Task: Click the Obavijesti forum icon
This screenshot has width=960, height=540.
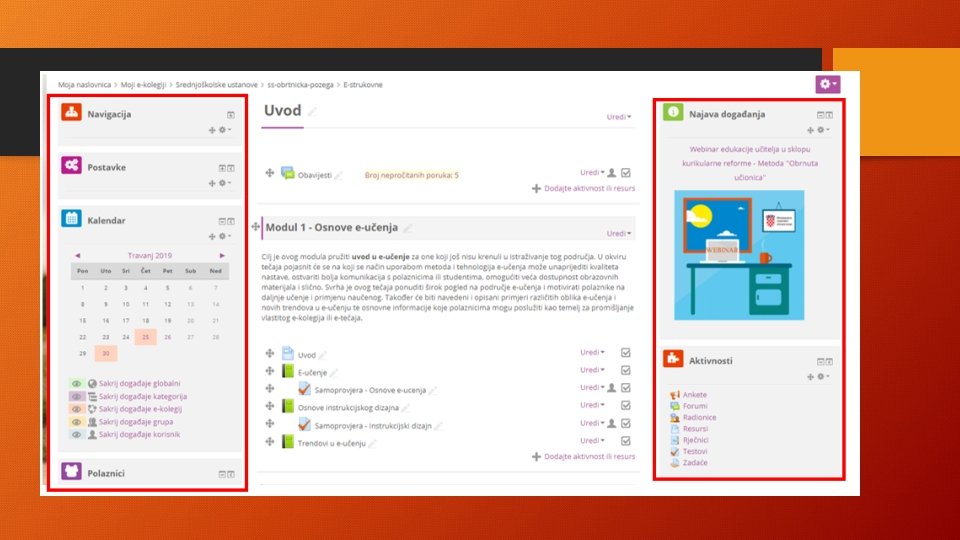Action: click(288, 173)
